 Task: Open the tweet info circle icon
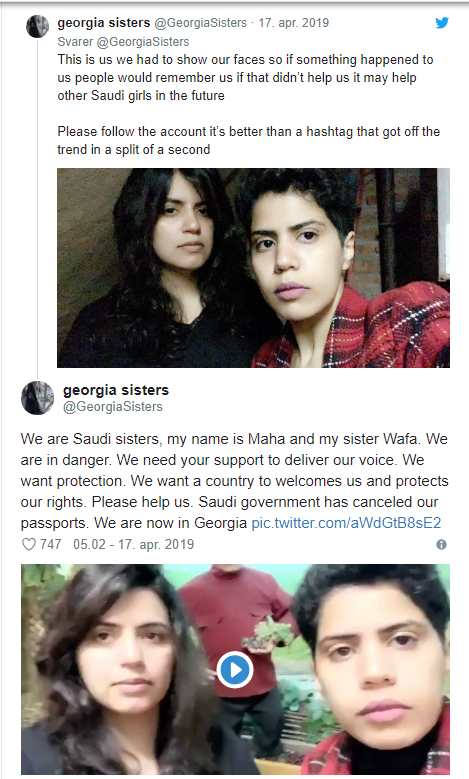point(441,545)
